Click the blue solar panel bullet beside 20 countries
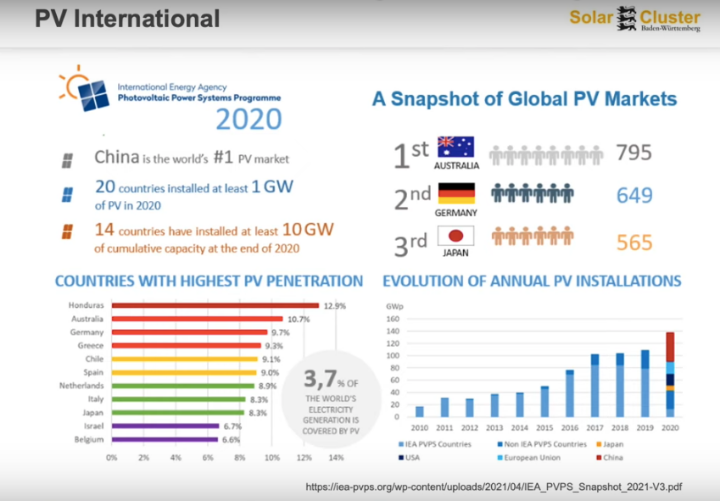720x501 pixels. click(x=67, y=195)
